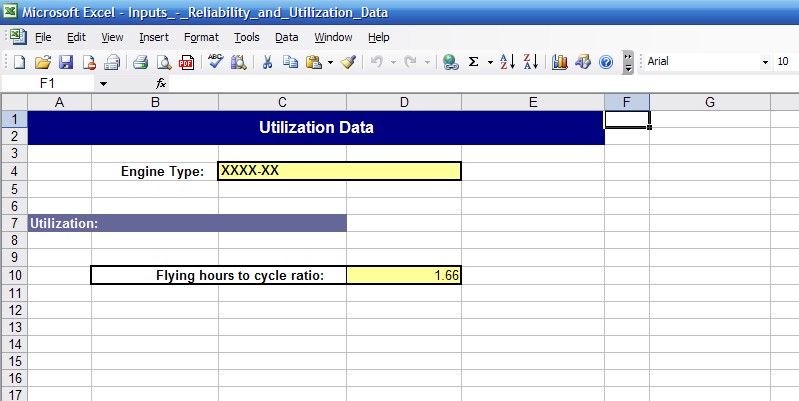Click the Insert Function fx button
Image resolution: width=799 pixels, height=401 pixels.
point(161,84)
